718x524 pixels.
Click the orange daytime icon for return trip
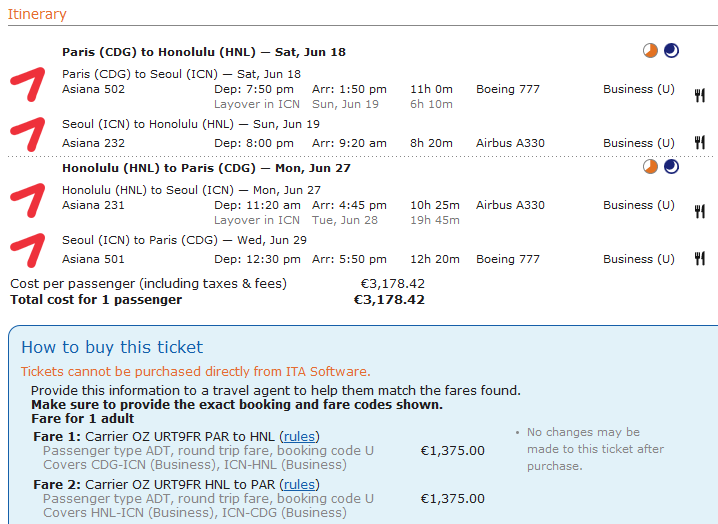click(650, 167)
